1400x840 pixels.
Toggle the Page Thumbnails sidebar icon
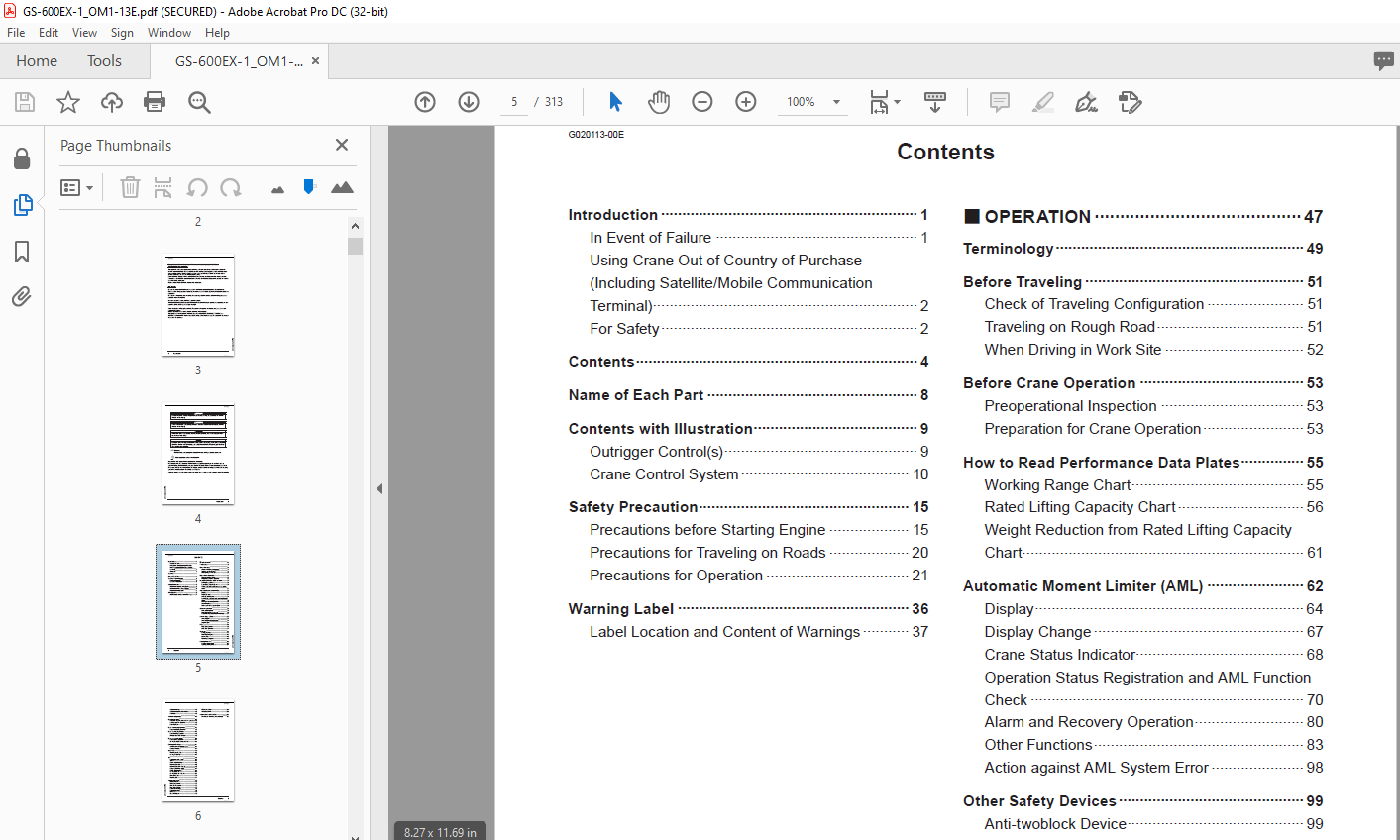point(22,205)
